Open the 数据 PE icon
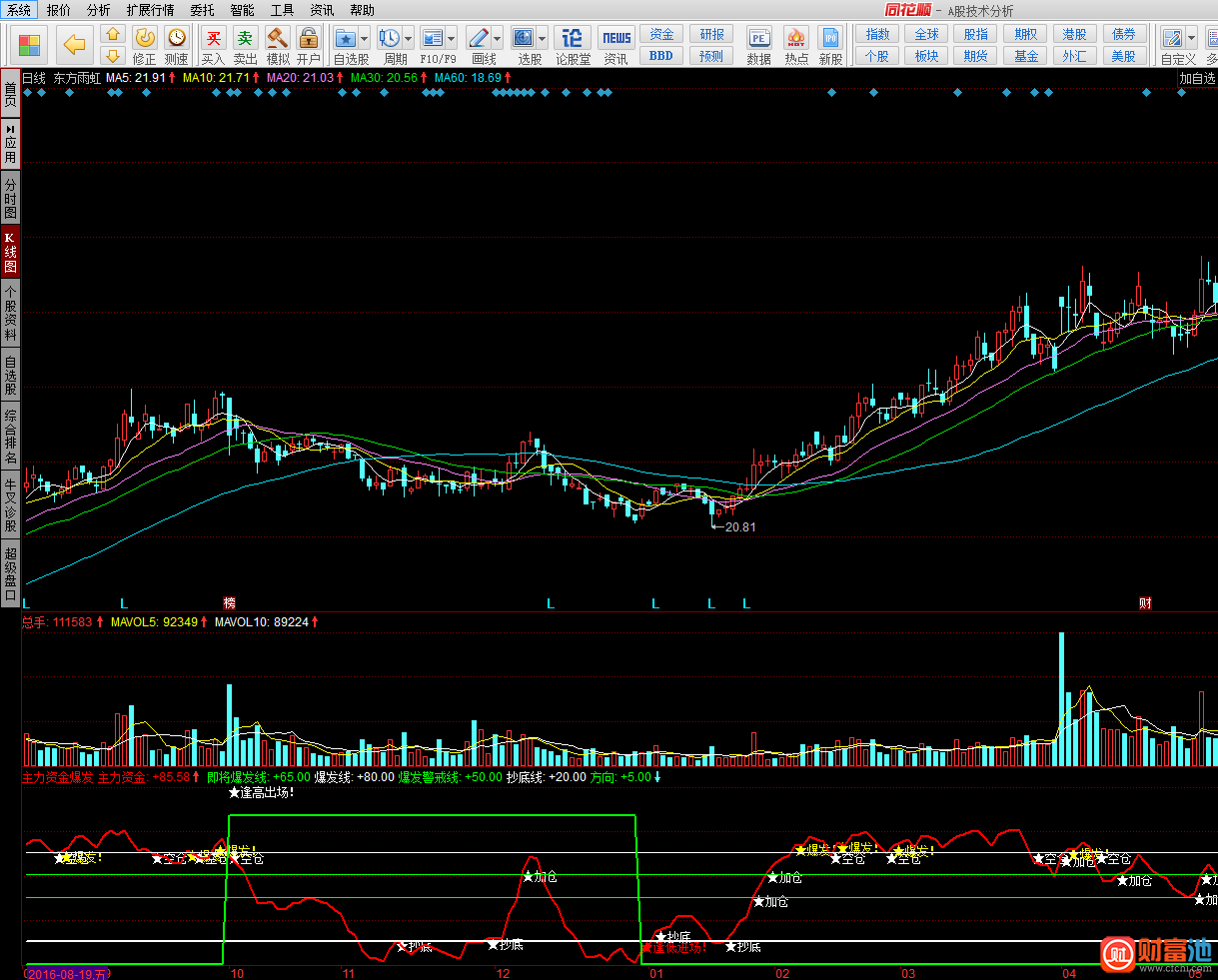 [758, 39]
